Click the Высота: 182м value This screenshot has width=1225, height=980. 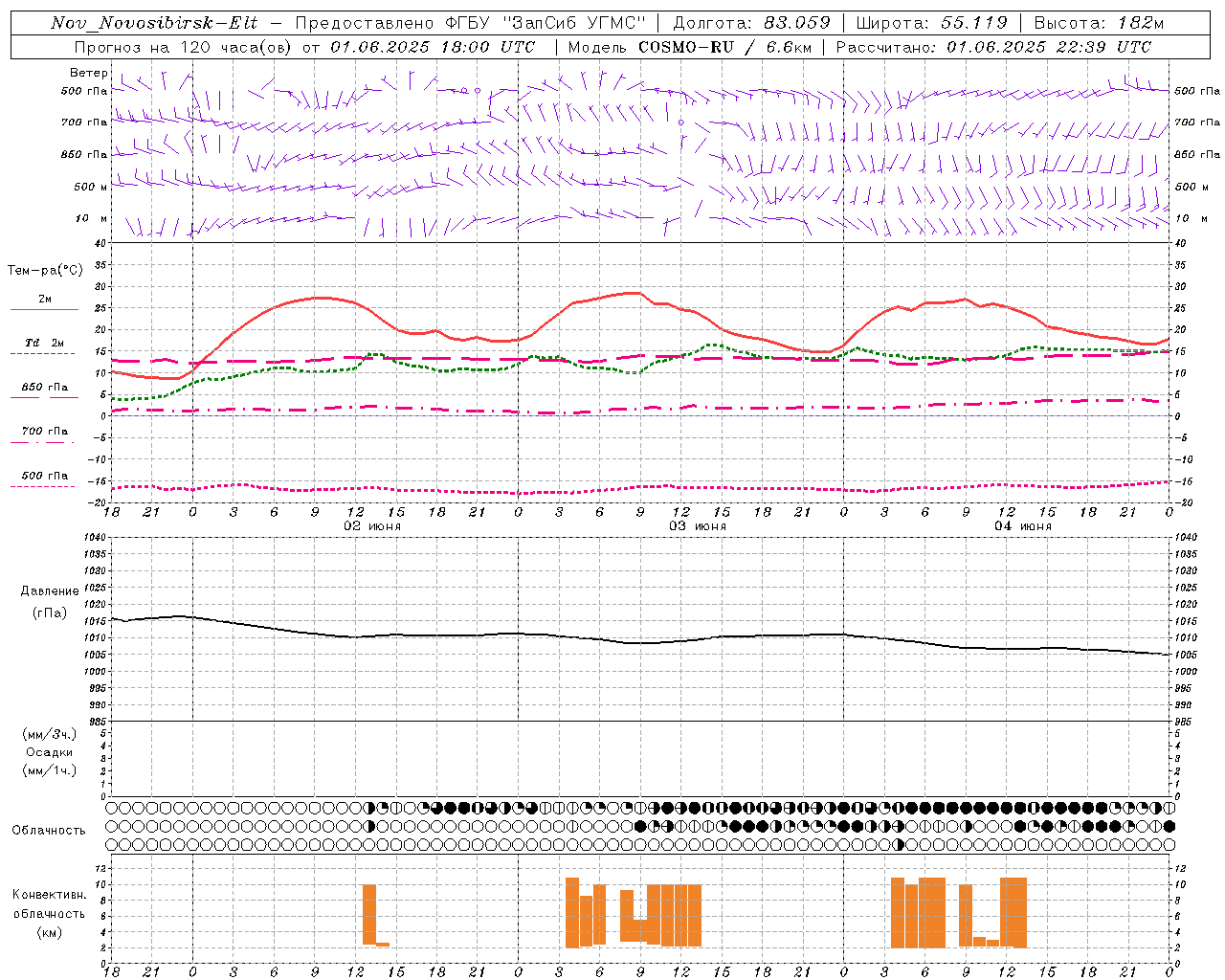(1099, 23)
